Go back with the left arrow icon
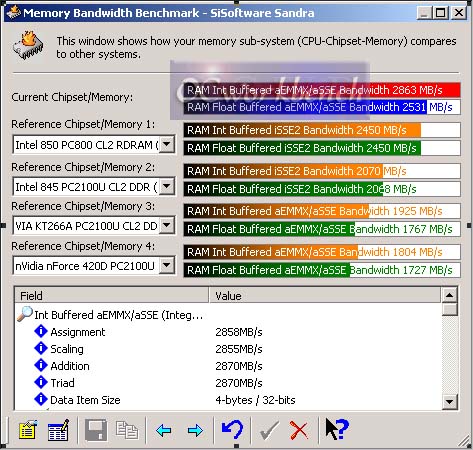 coord(163,430)
